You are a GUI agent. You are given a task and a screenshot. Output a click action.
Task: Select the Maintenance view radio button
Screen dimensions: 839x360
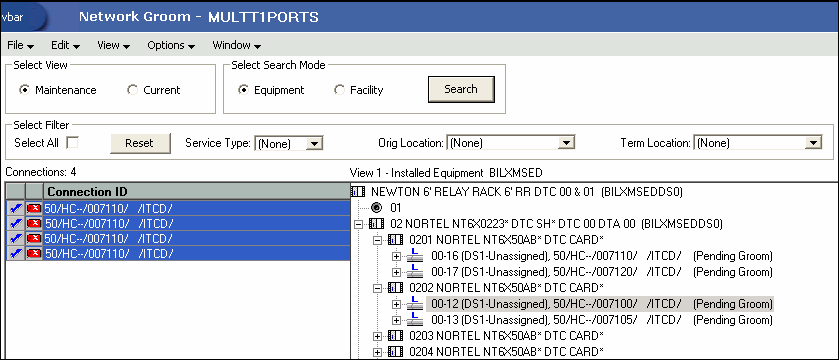point(24,90)
